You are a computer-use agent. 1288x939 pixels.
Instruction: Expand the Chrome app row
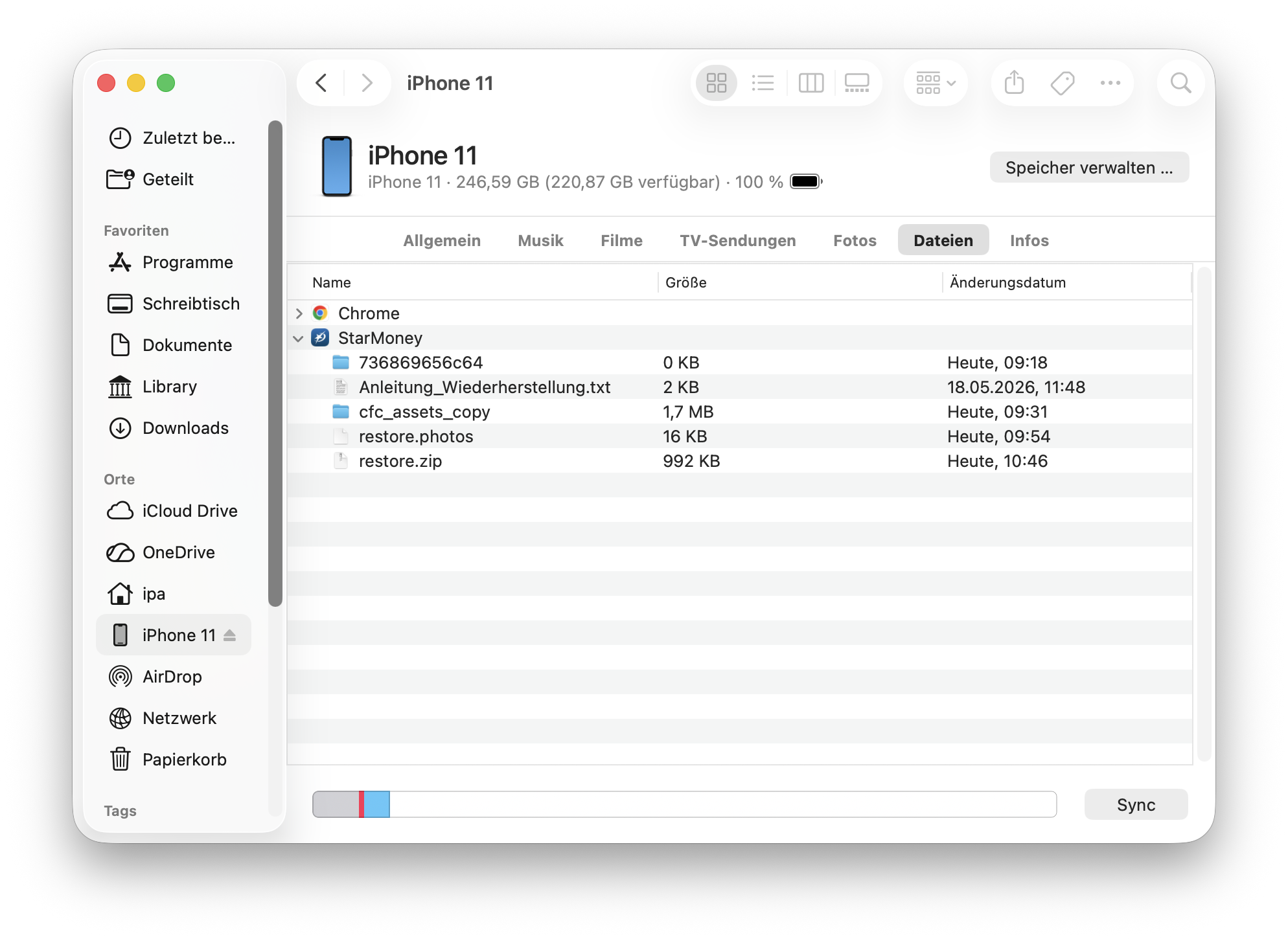click(299, 313)
